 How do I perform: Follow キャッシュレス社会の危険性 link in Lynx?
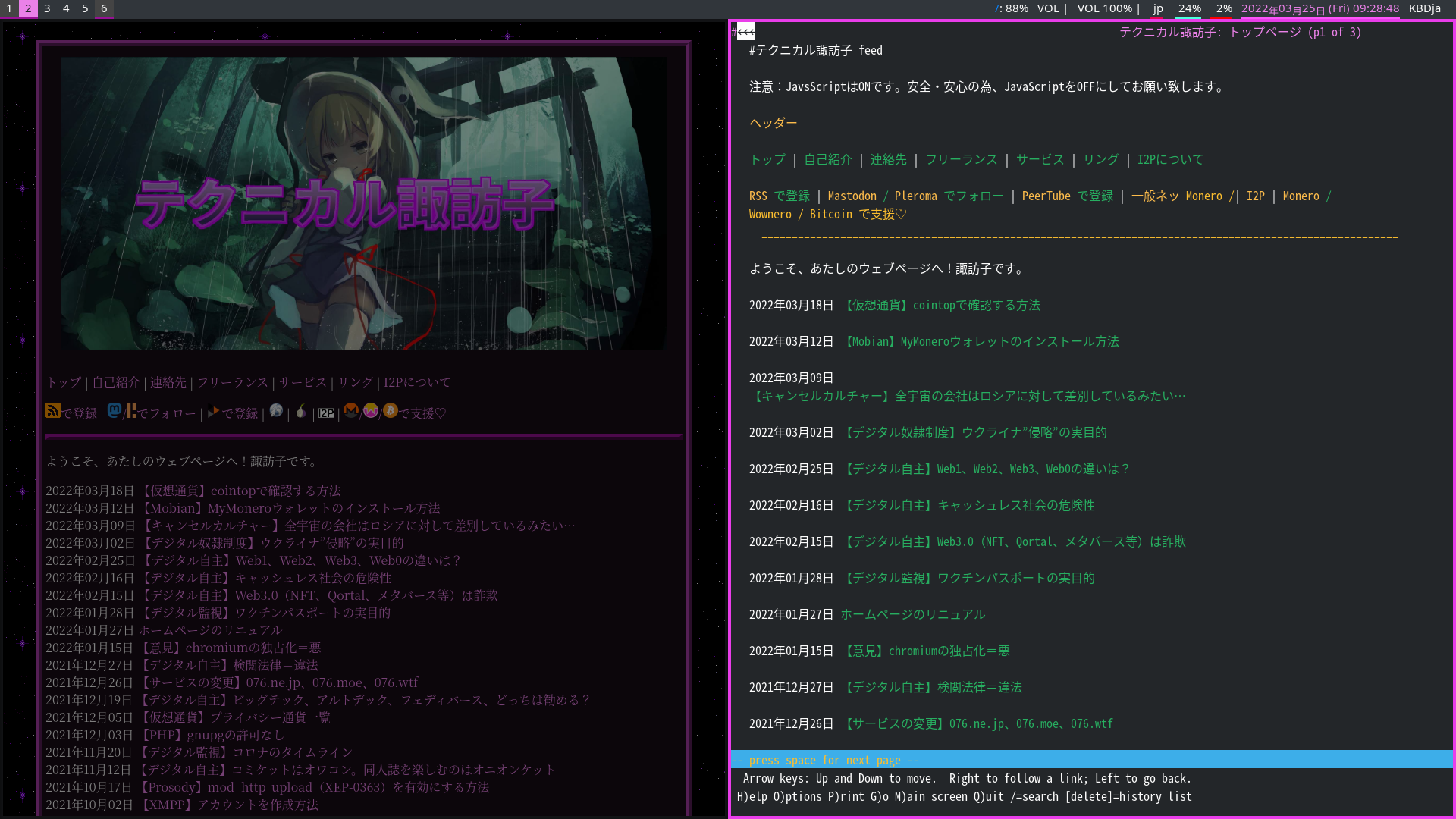click(968, 505)
